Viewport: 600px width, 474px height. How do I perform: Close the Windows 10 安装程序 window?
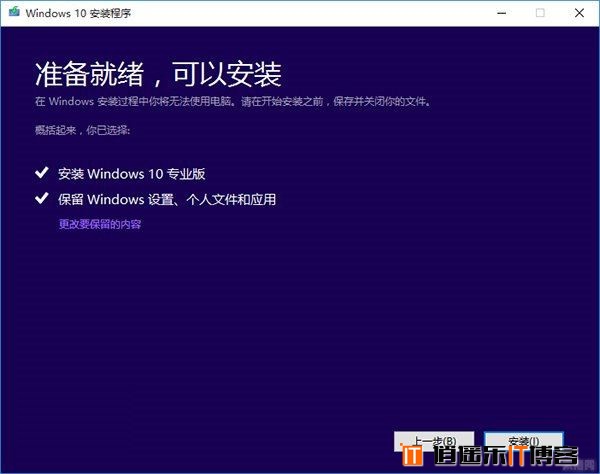click(x=579, y=13)
